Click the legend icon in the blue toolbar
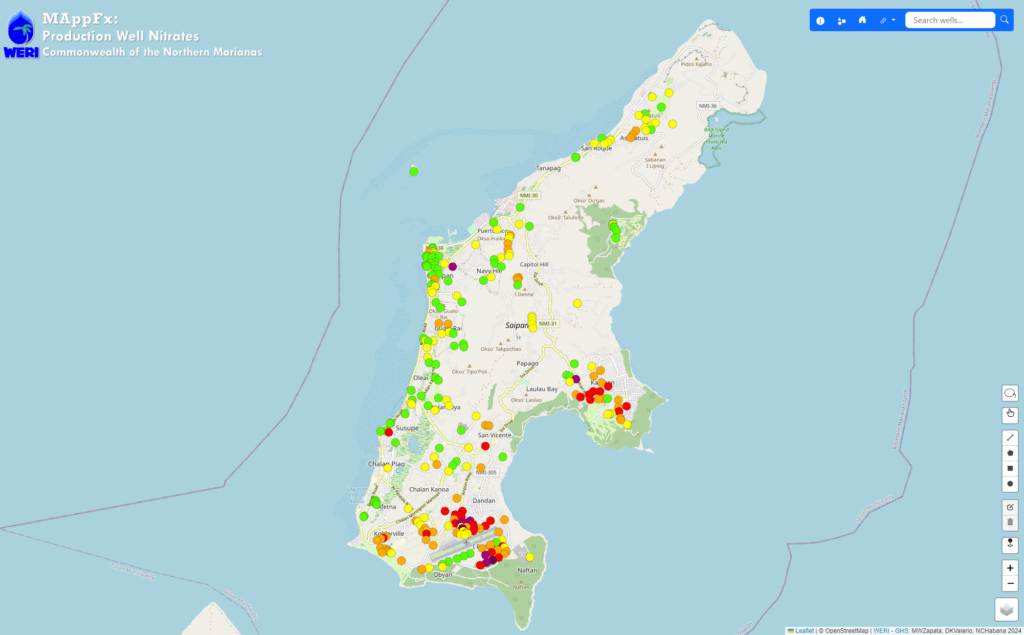 [841, 20]
